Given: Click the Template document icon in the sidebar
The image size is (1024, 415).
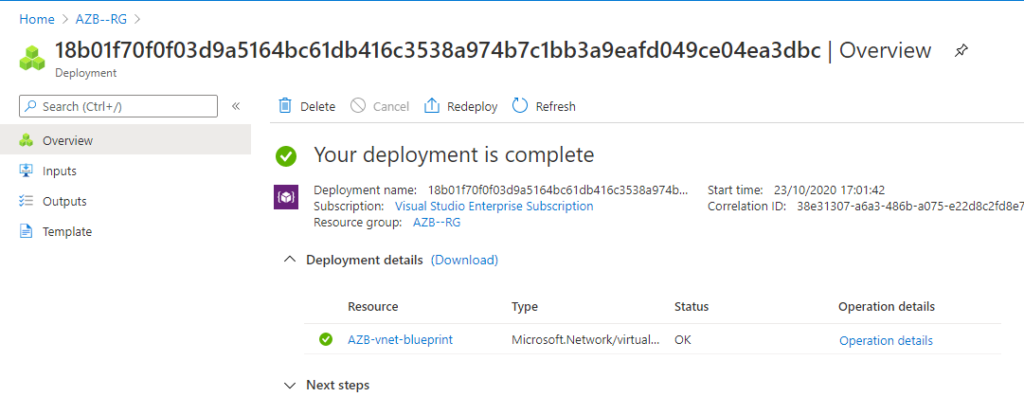Looking at the screenshot, I should pyautogui.click(x=26, y=231).
